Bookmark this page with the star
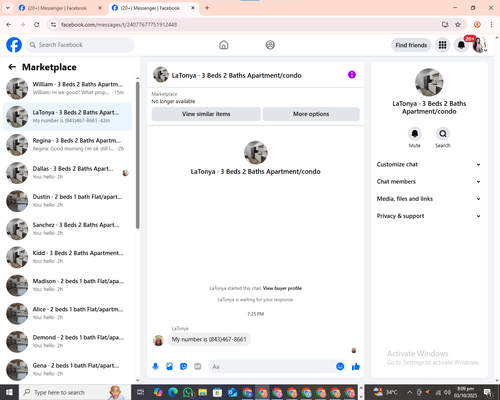Viewport: 500px width, 400px height. (458, 24)
